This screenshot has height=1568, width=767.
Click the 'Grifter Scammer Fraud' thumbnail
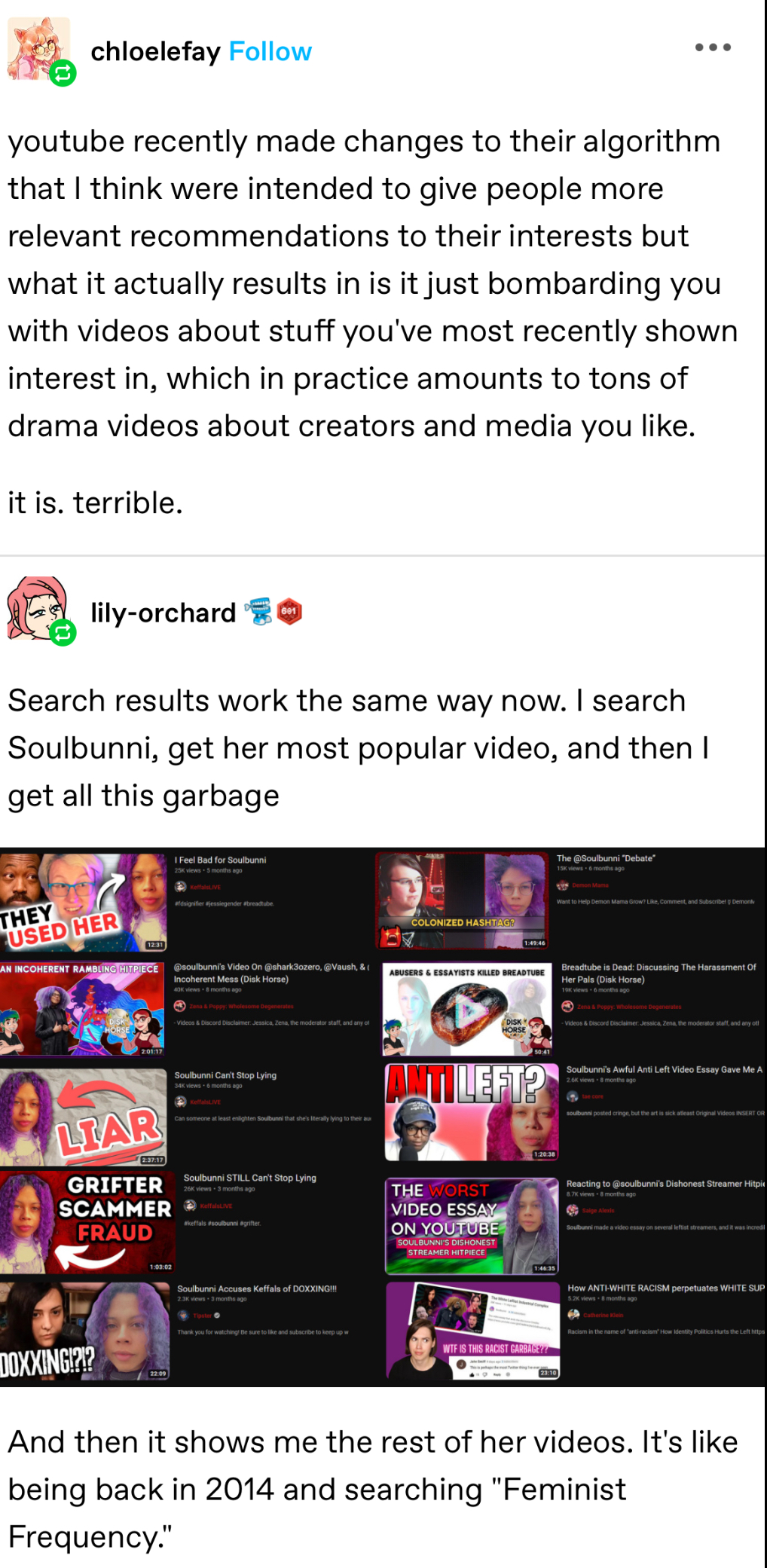tap(87, 1221)
